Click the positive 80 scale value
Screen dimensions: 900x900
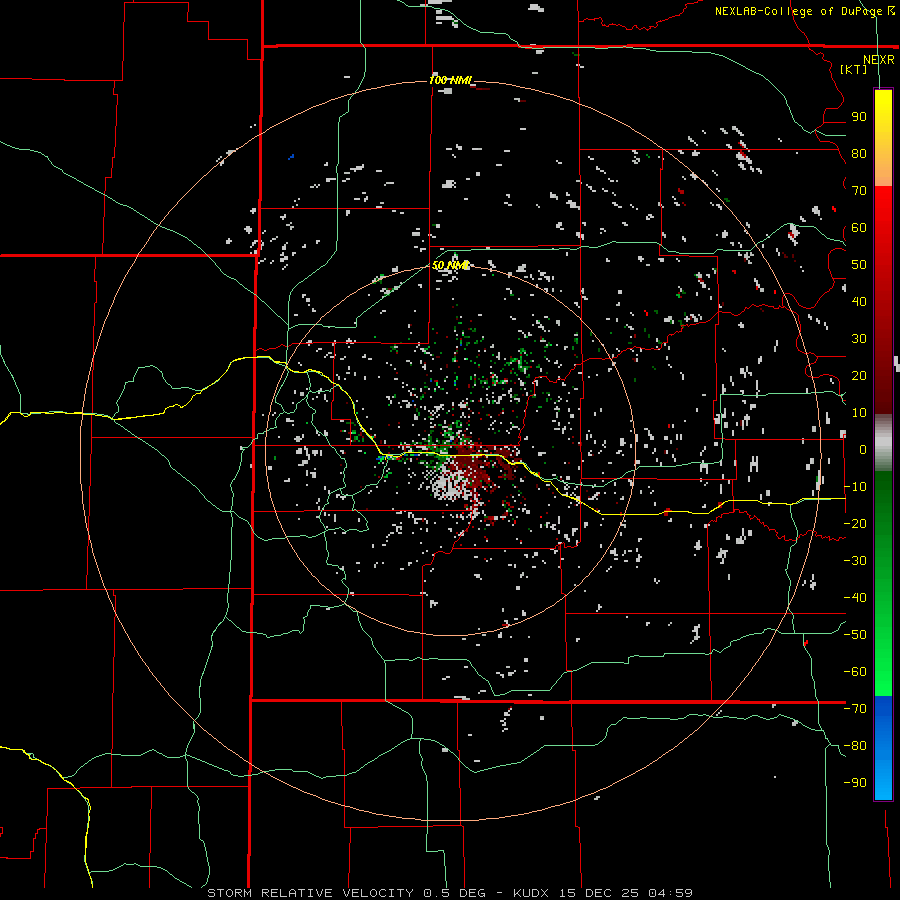859,154
